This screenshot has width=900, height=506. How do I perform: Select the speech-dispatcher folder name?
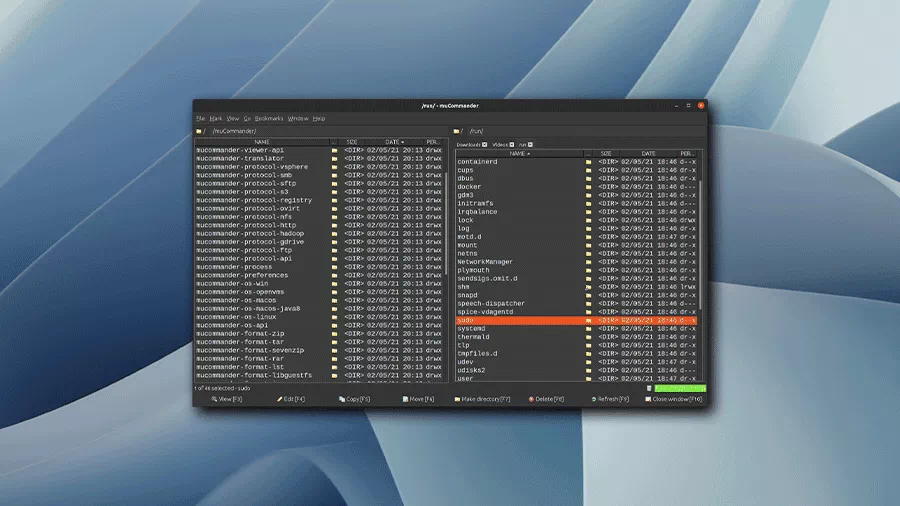click(491, 303)
